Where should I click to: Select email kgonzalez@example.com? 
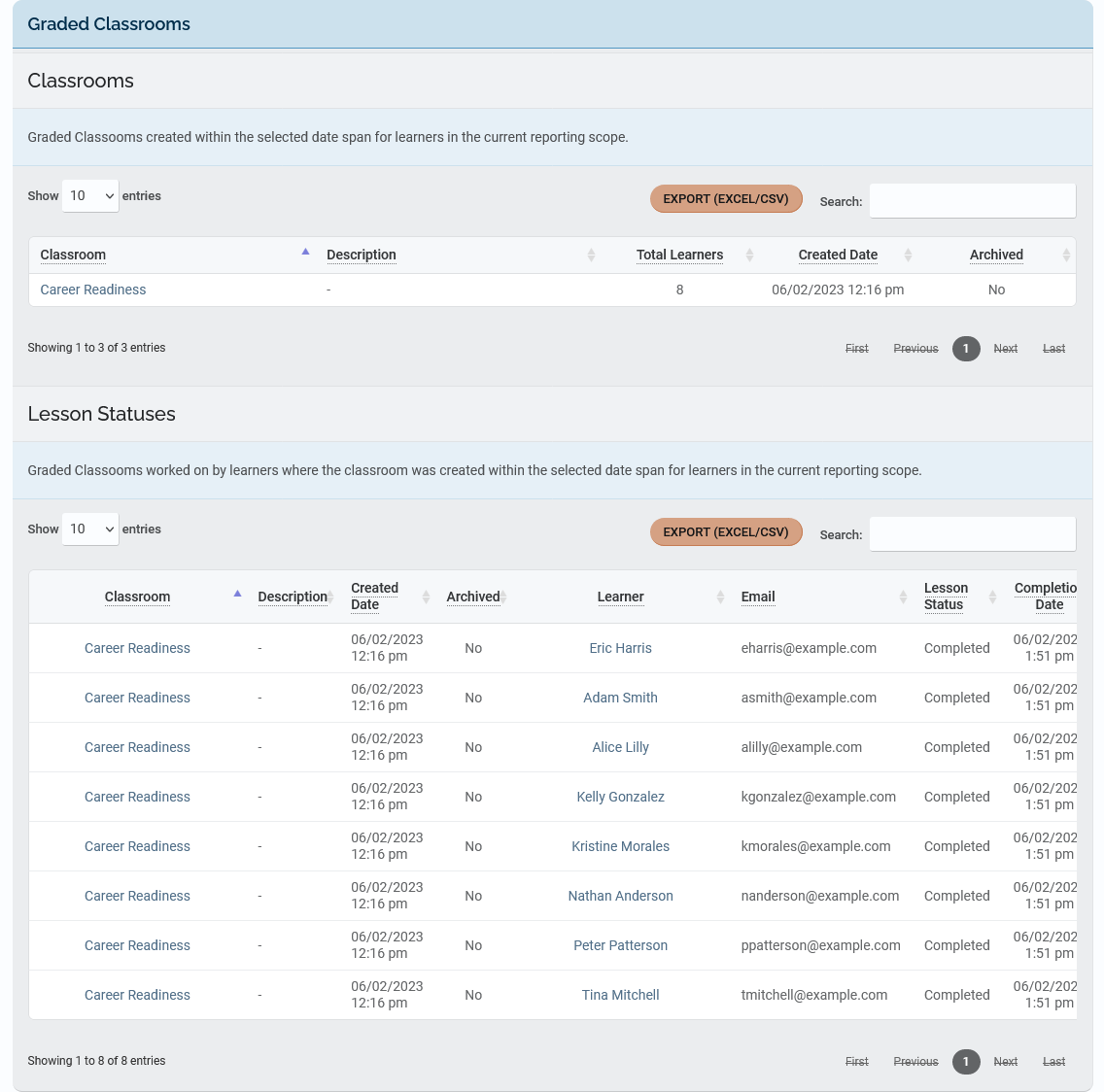pyautogui.click(x=818, y=797)
